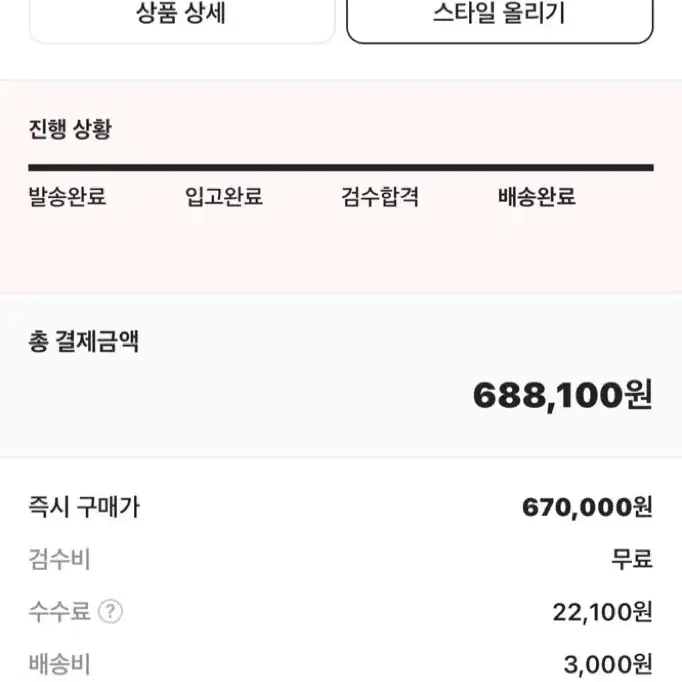This screenshot has width=682, height=682.
Task: Click the black progress bar
Action: tap(341, 168)
